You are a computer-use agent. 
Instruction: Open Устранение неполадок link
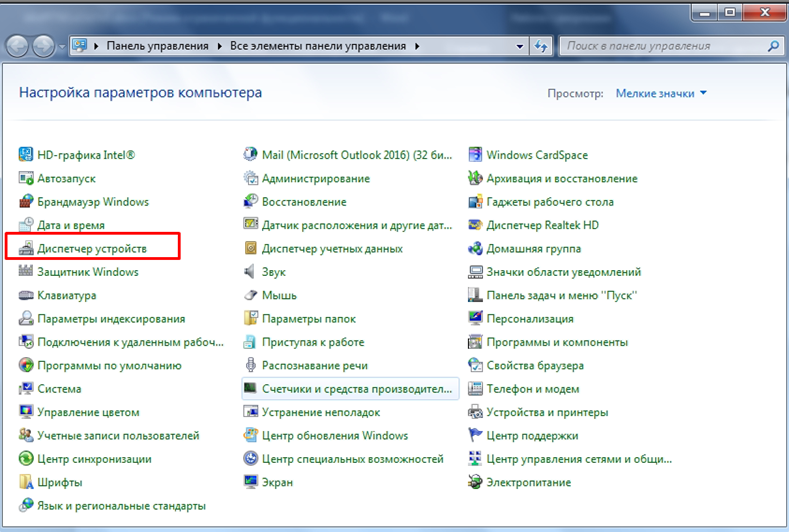pyautogui.click(x=321, y=412)
